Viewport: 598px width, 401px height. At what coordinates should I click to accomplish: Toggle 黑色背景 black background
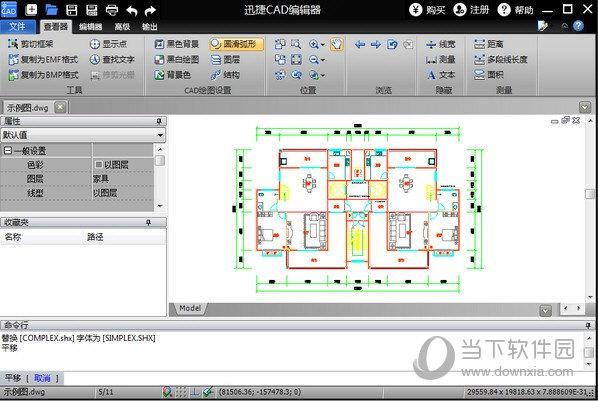point(177,44)
